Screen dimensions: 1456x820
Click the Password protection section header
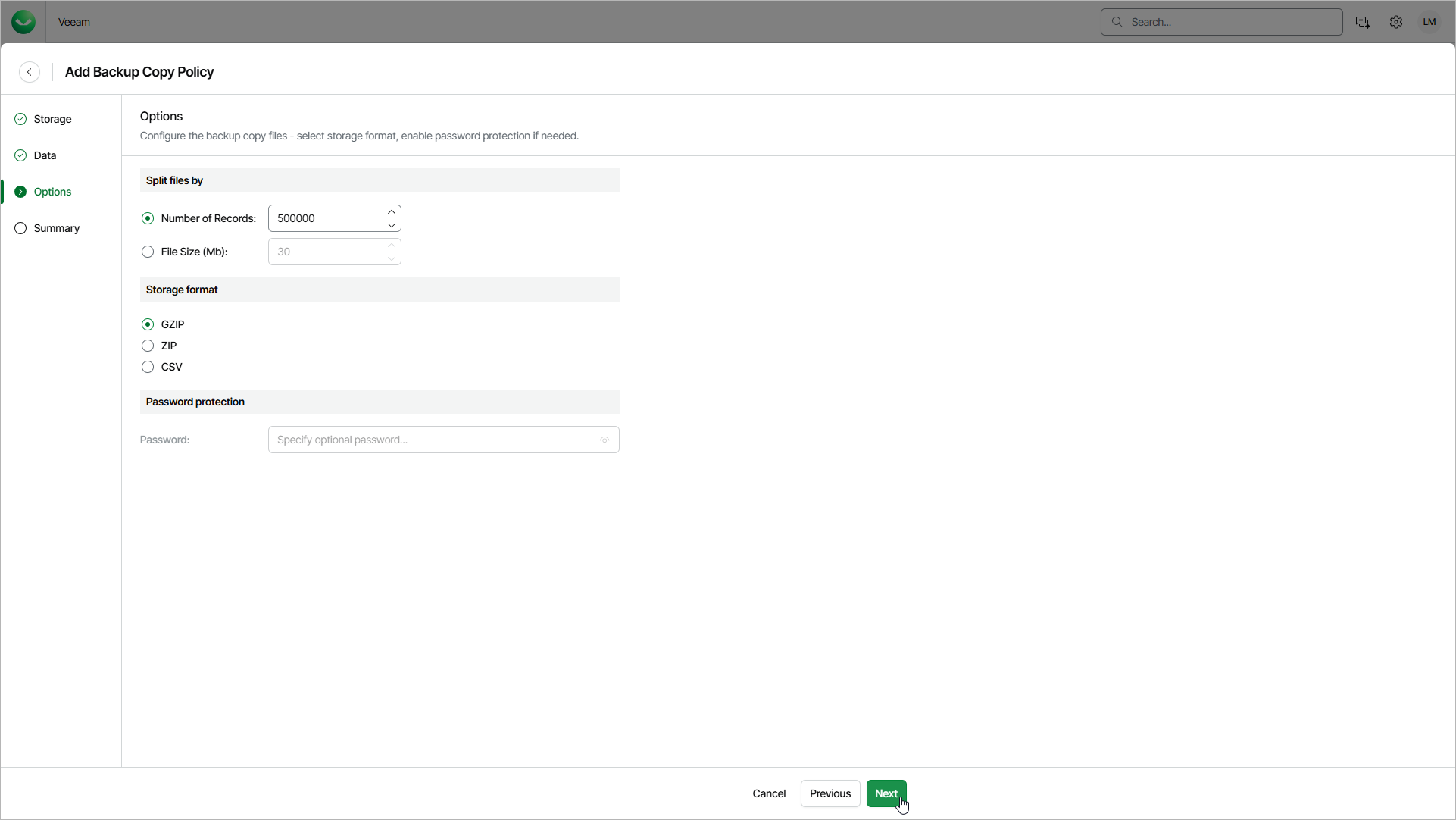380,402
